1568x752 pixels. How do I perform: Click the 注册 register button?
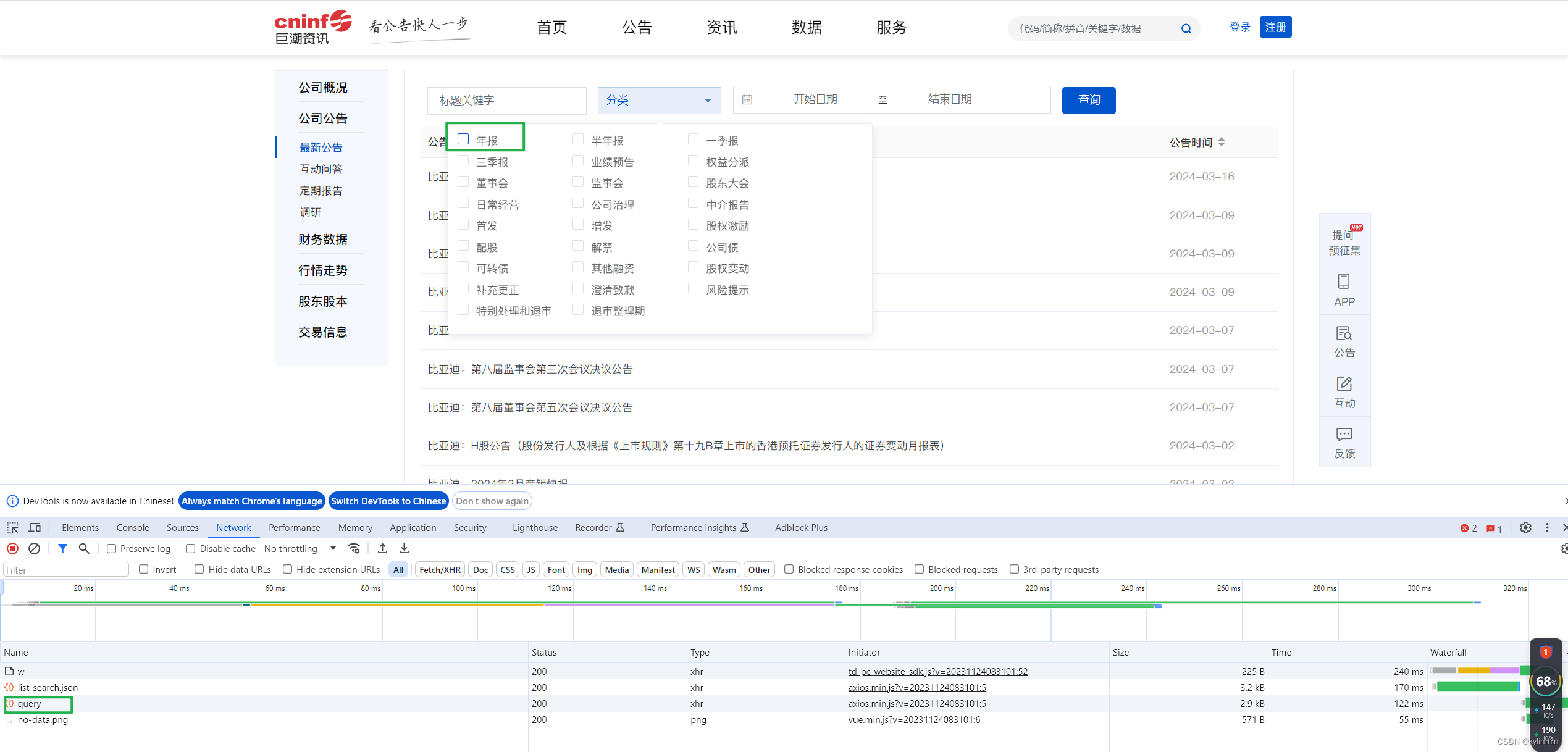pyautogui.click(x=1276, y=27)
